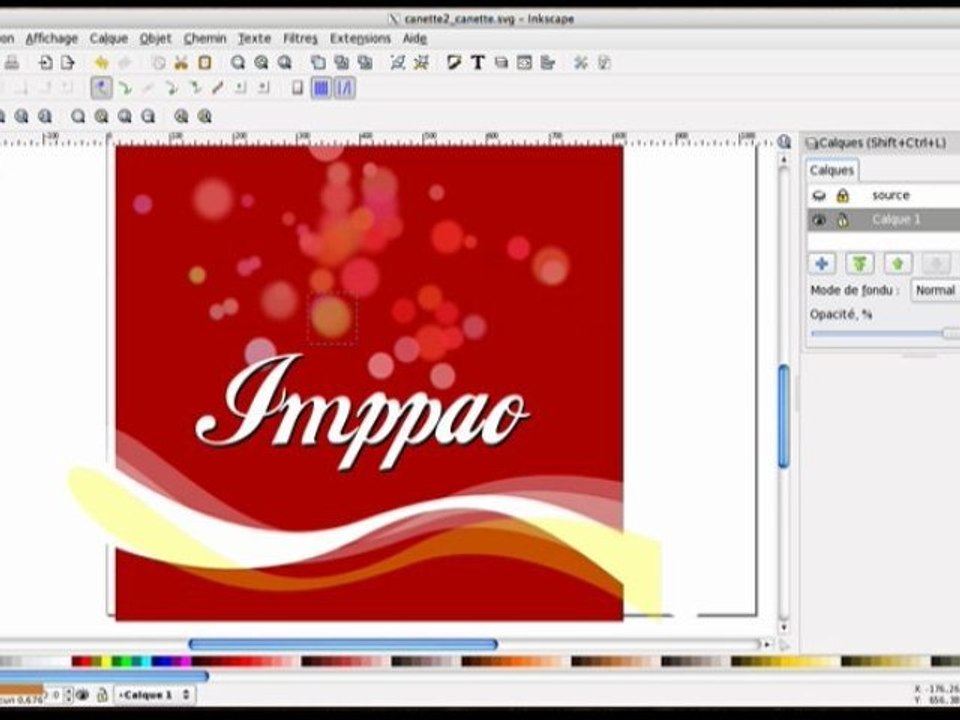Lock the Calque 1 layer padlock
The height and width of the screenshot is (720, 960).
tap(843, 220)
